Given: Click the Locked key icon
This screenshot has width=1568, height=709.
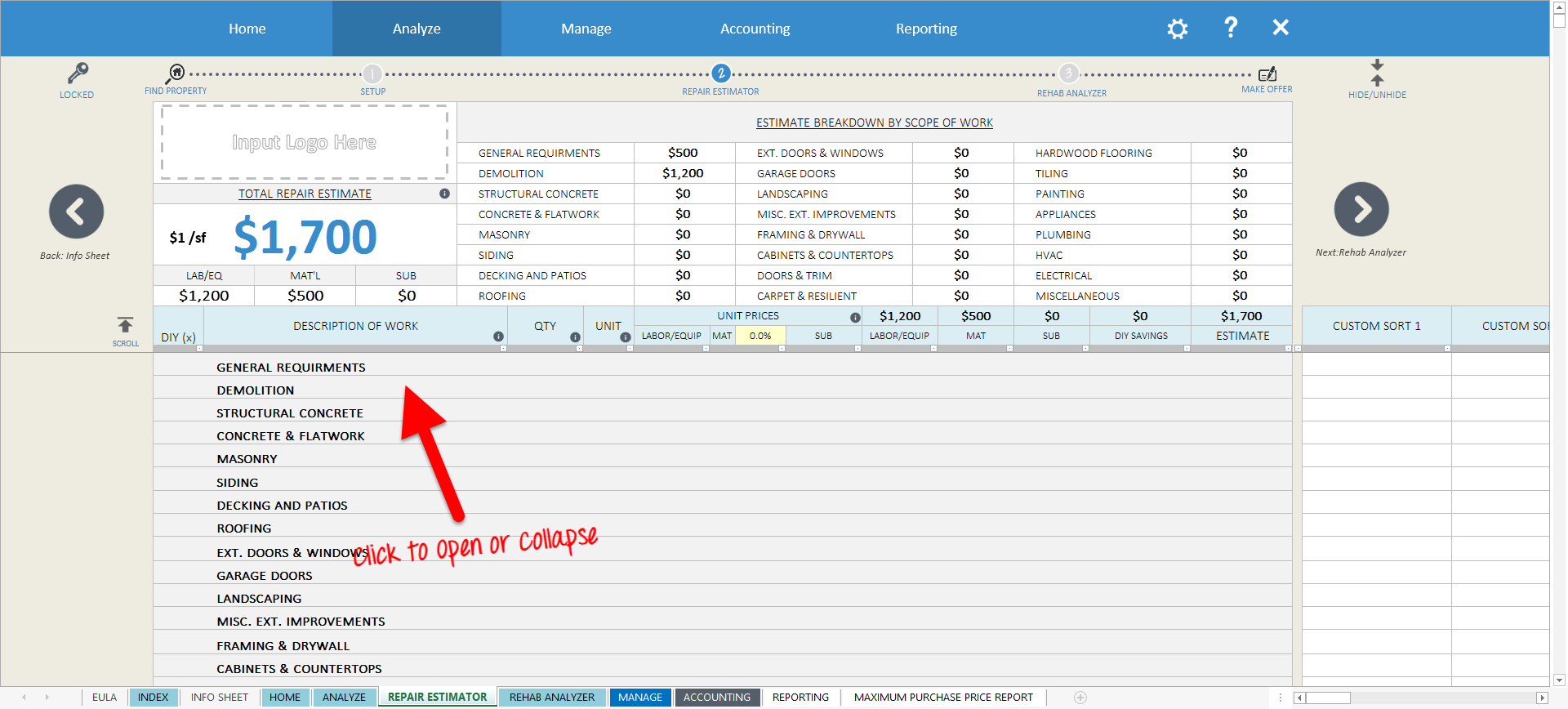Looking at the screenshot, I should 78,74.
